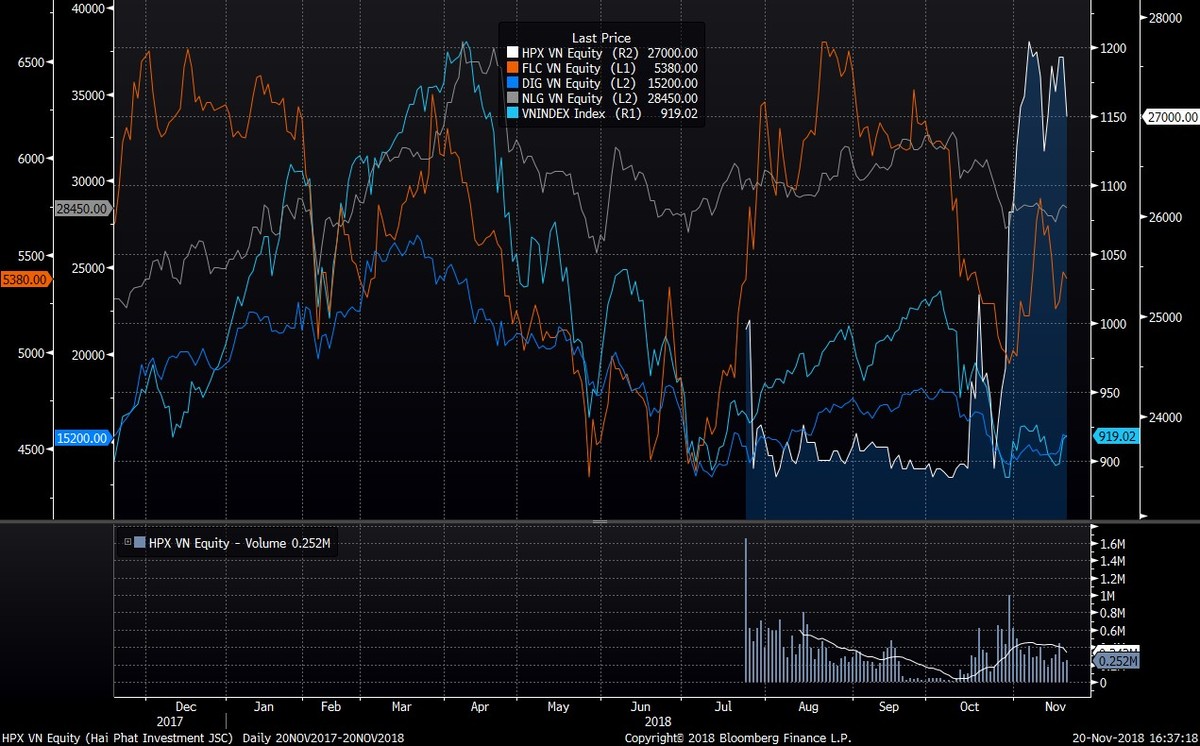
Task: Click the Last Price legend header
Action: tap(601, 38)
